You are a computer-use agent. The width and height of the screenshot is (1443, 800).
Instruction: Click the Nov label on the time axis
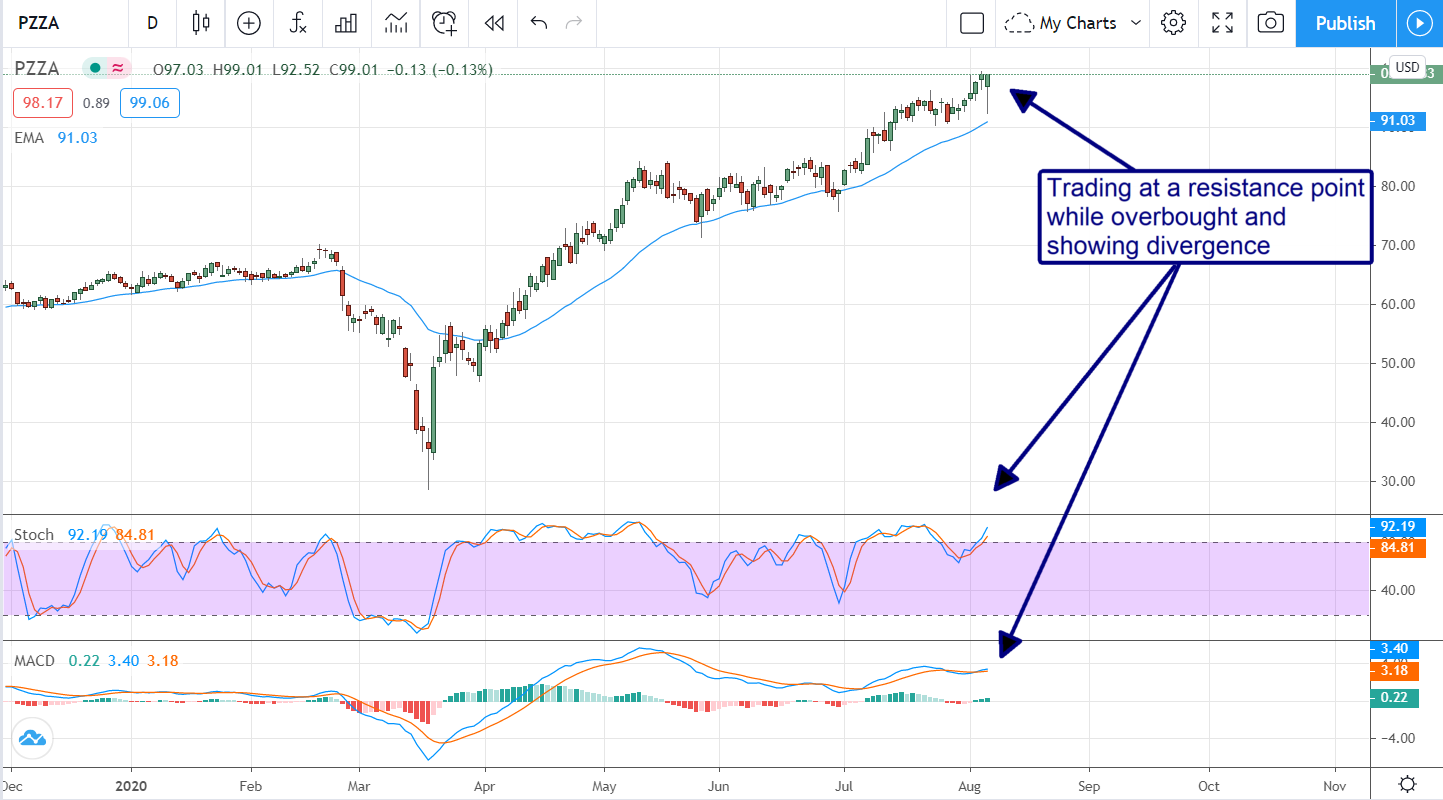[x=1334, y=785]
